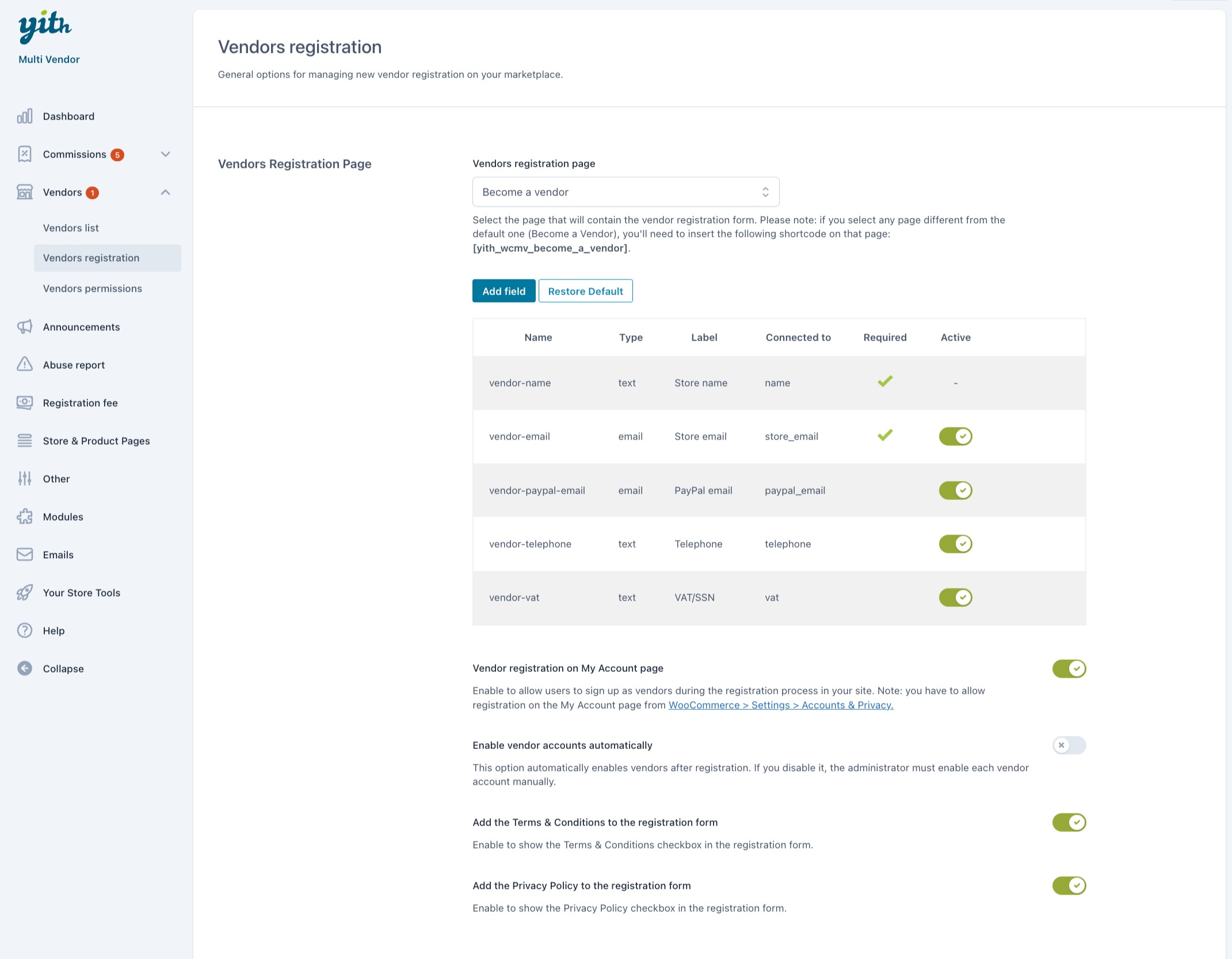This screenshot has width=1232, height=959.
Task: Select Vendors registration submenu item
Action: [x=108, y=258]
